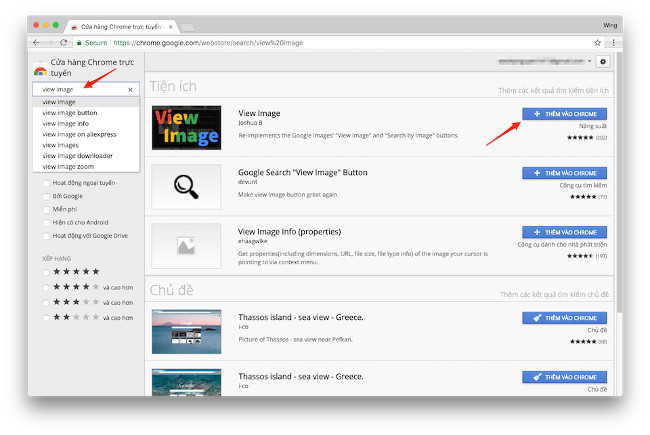Screen dimensions: 650x435
Task: Click the page vertical scrollbar
Action: click(x=619, y=182)
